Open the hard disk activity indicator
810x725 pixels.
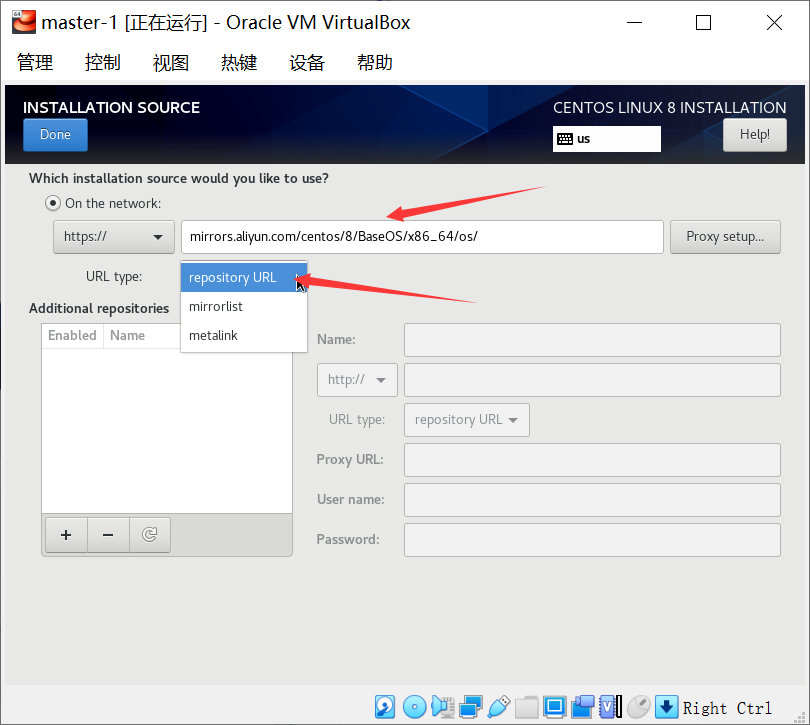(385, 707)
